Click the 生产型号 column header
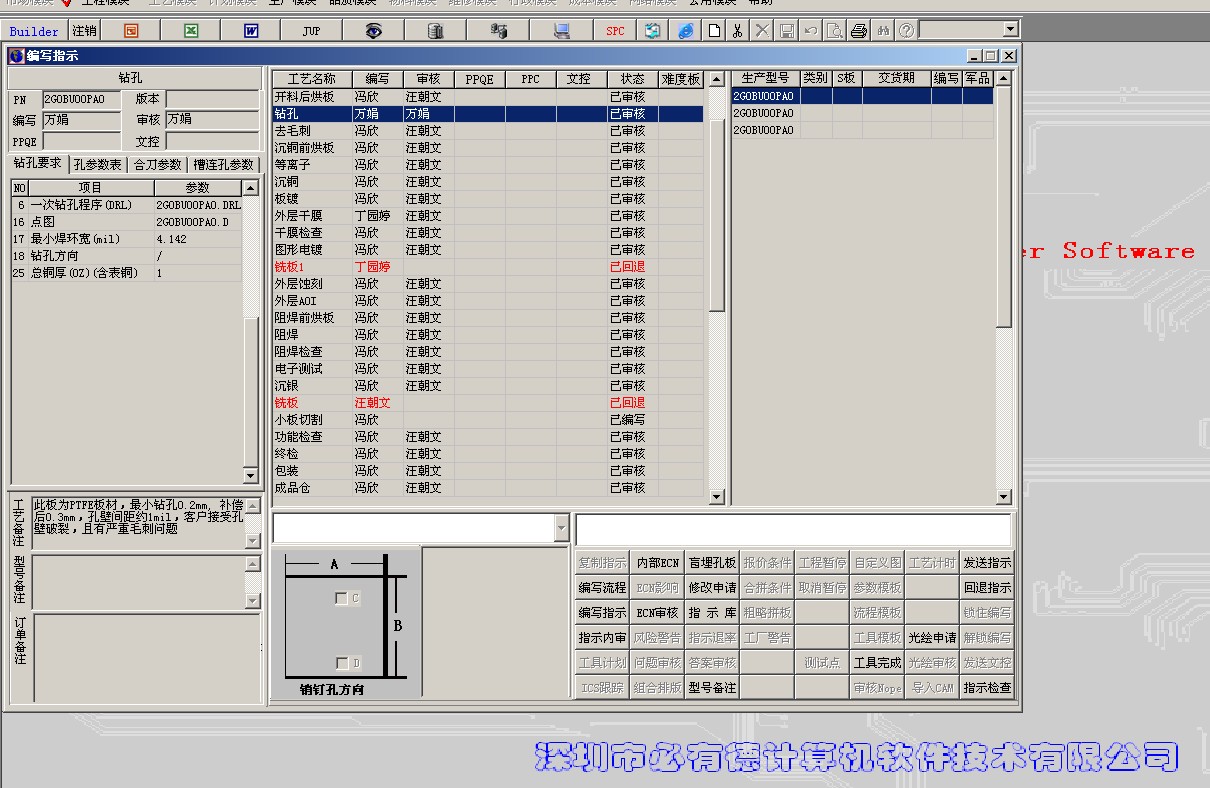 click(x=765, y=78)
